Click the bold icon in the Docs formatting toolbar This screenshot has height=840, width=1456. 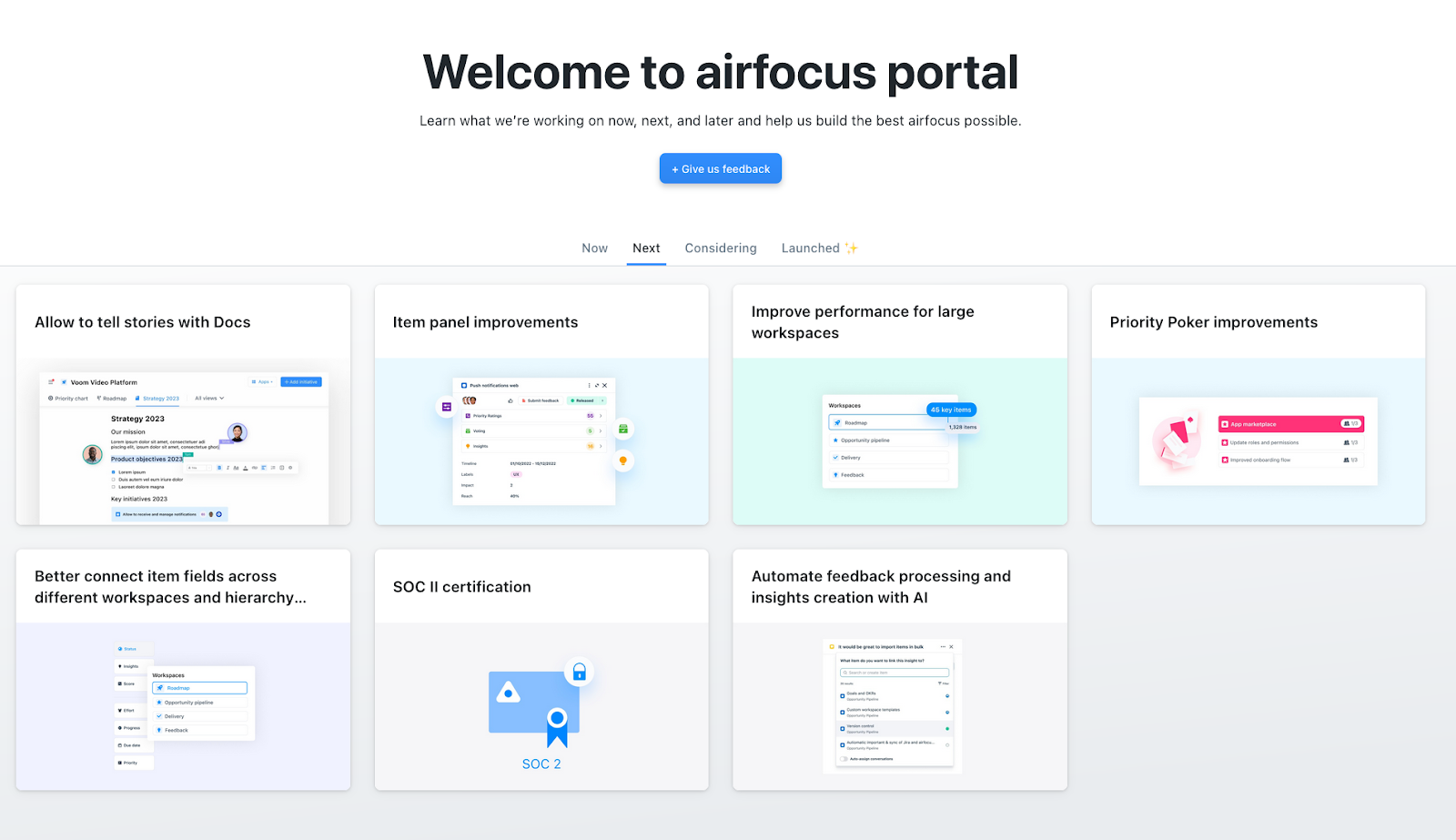[218, 468]
